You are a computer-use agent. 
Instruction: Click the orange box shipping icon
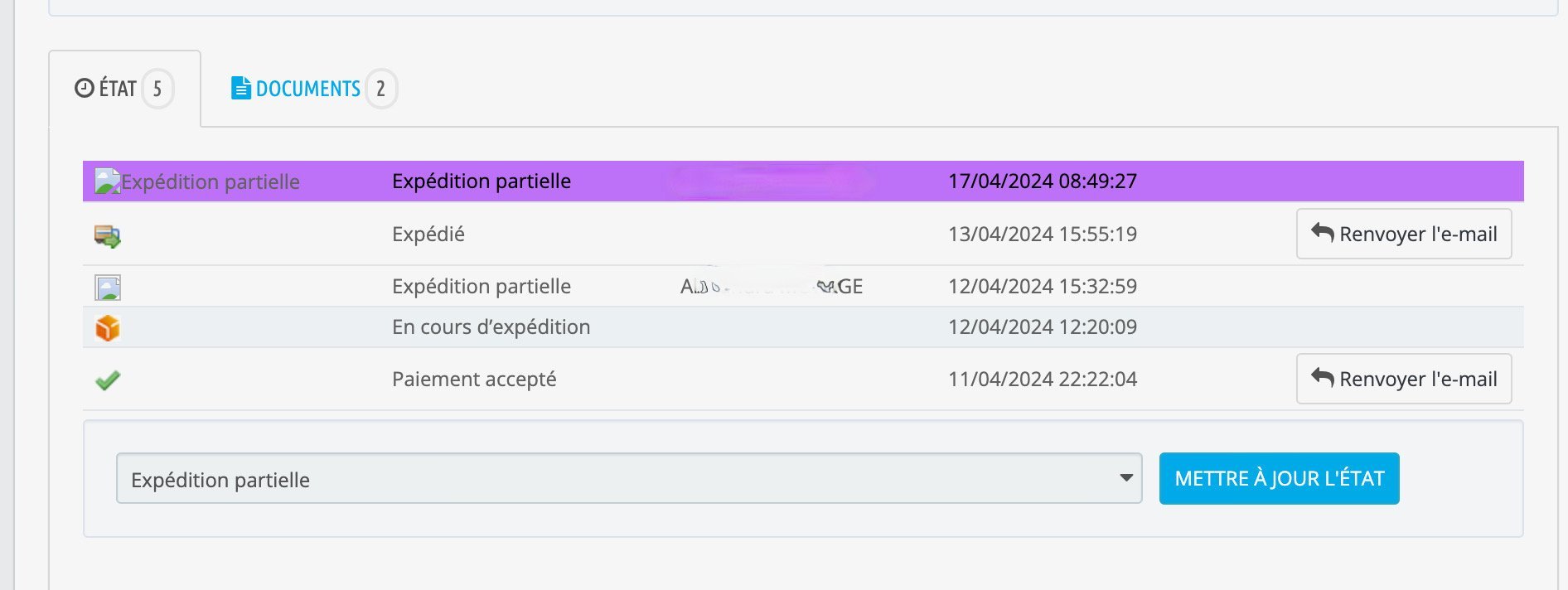(x=108, y=328)
